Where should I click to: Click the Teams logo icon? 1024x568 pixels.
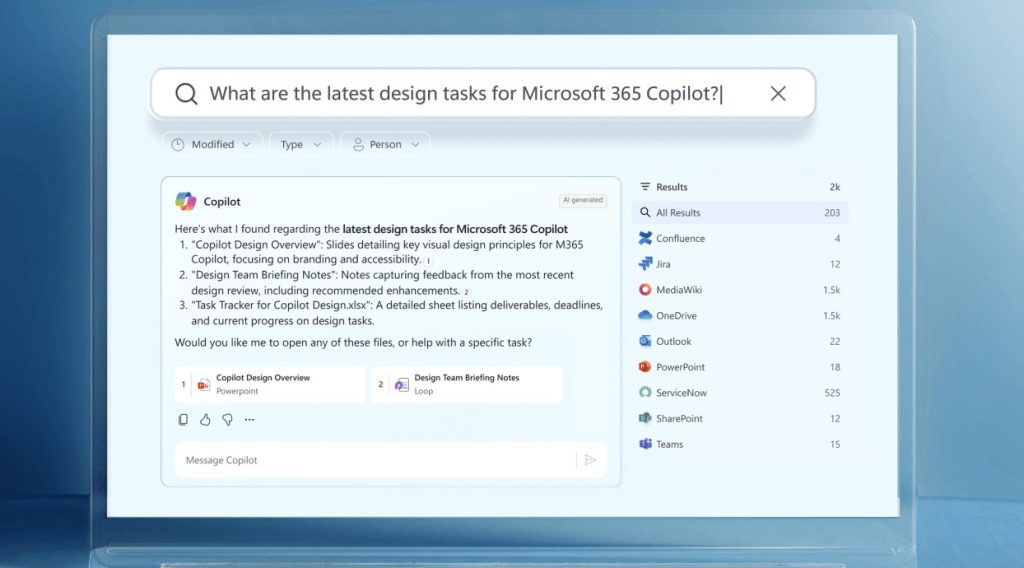coord(645,444)
